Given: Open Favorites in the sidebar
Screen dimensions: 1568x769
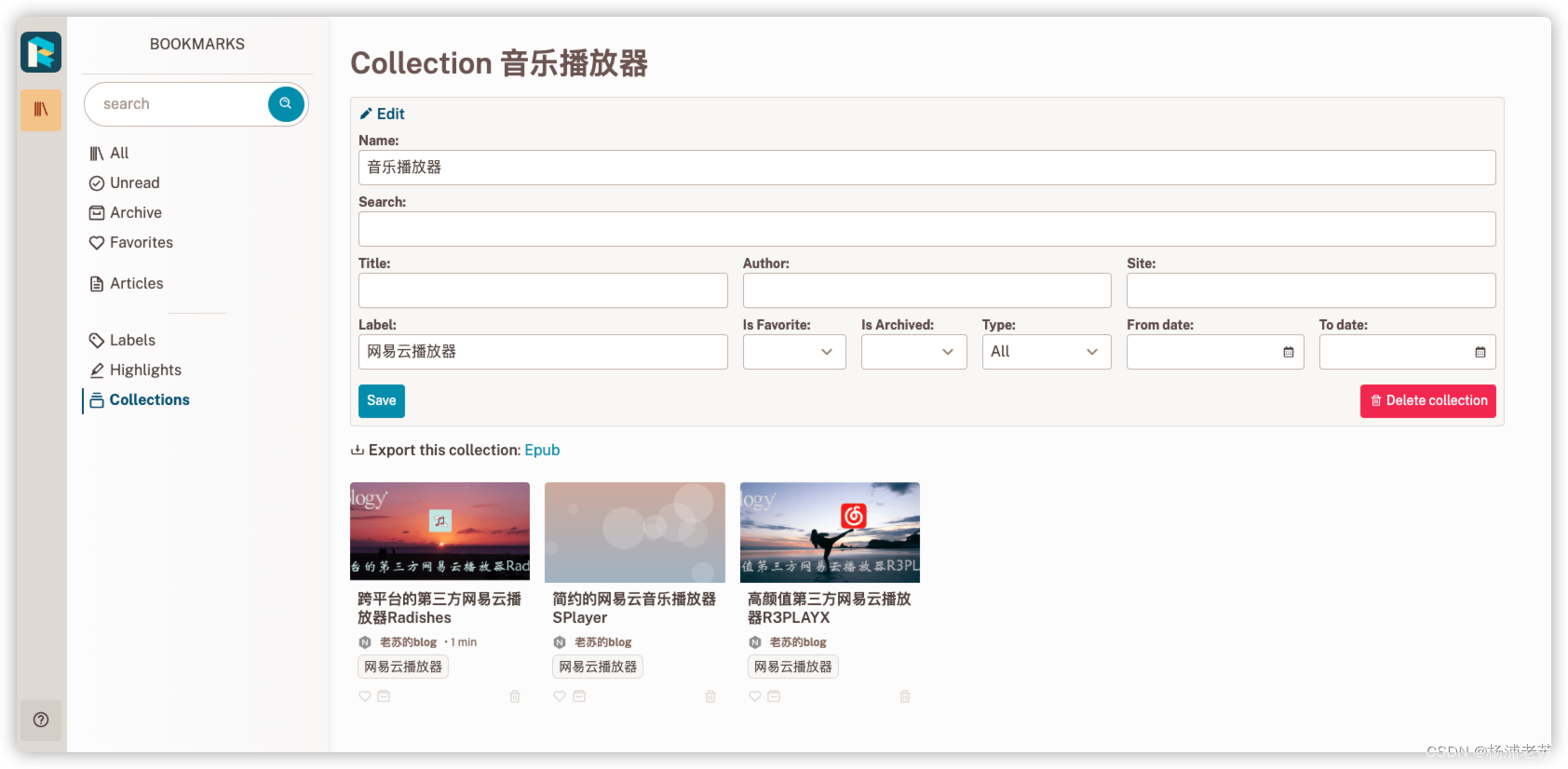Looking at the screenshot, I should (x=131, y=243).
